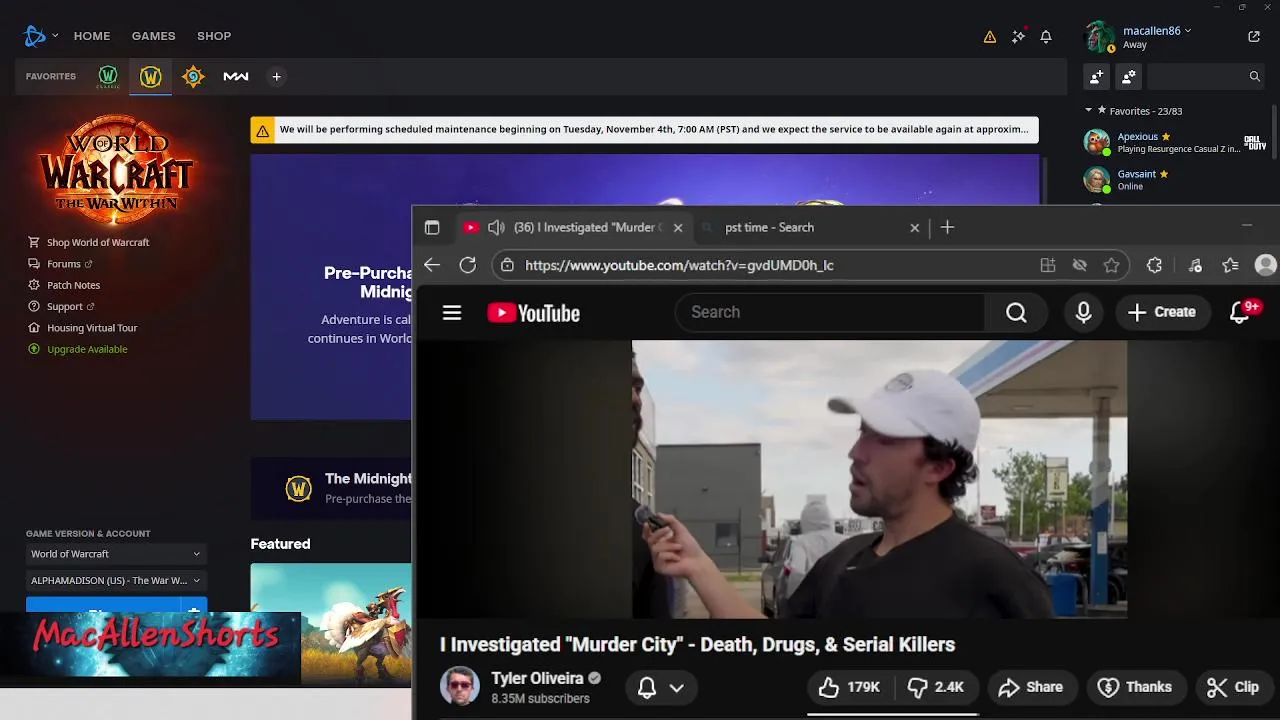
Task: Pop out the Battle.net friends panel
Action: point(1254,36)
